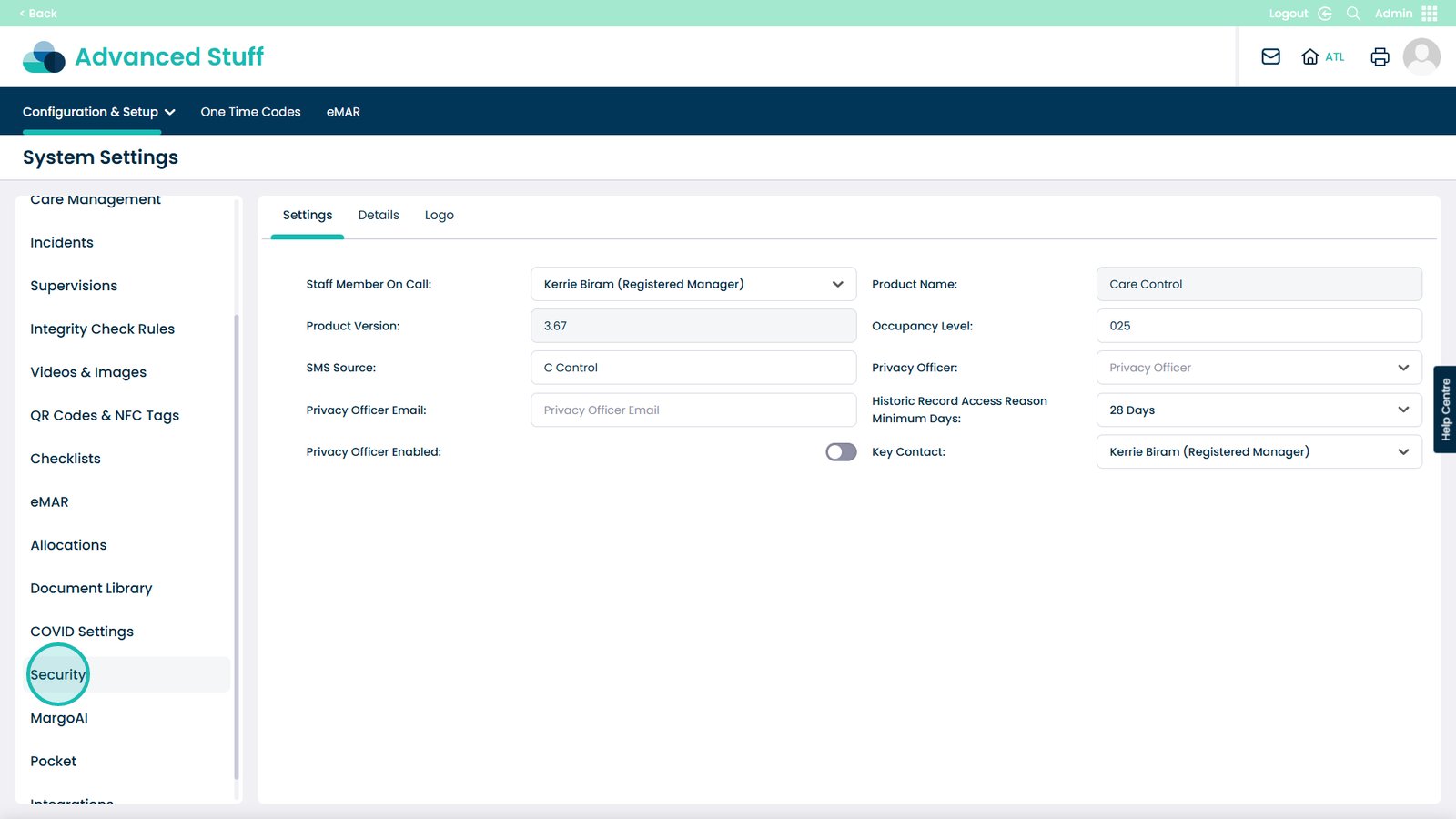Screen dimensions: 1456x819
Task: Open the mail envelope icon
Action: click(1270, 56)
